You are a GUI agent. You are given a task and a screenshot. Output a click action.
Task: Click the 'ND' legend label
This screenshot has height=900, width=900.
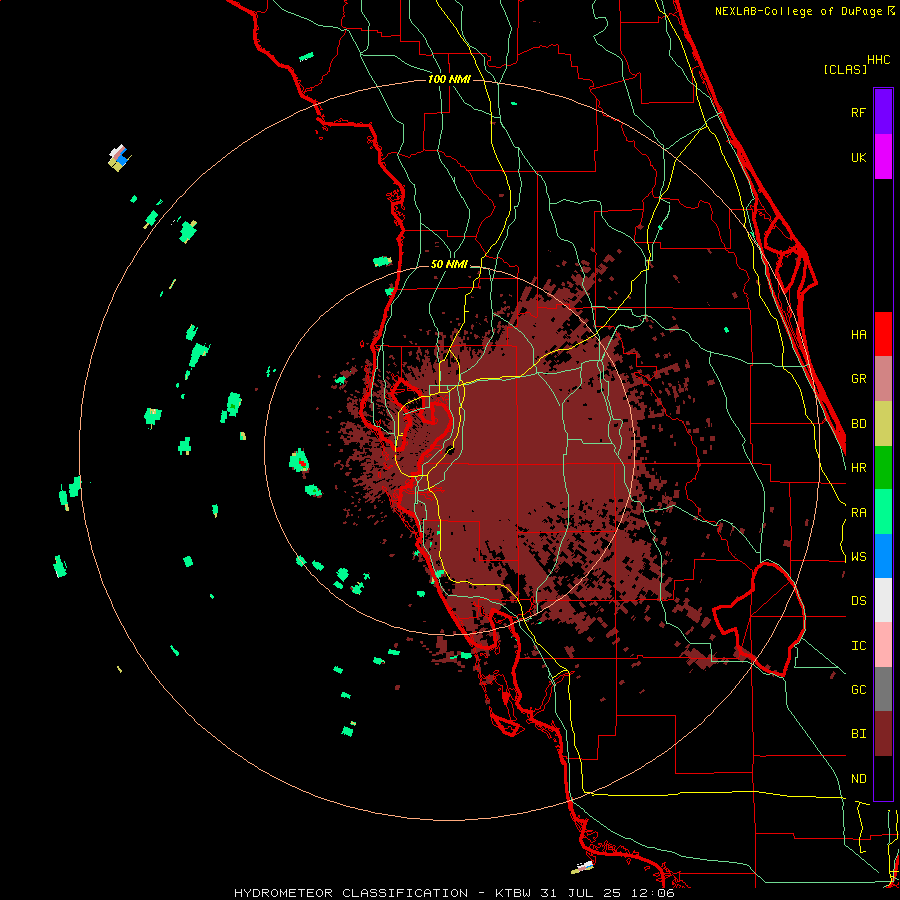click(858, 779)
